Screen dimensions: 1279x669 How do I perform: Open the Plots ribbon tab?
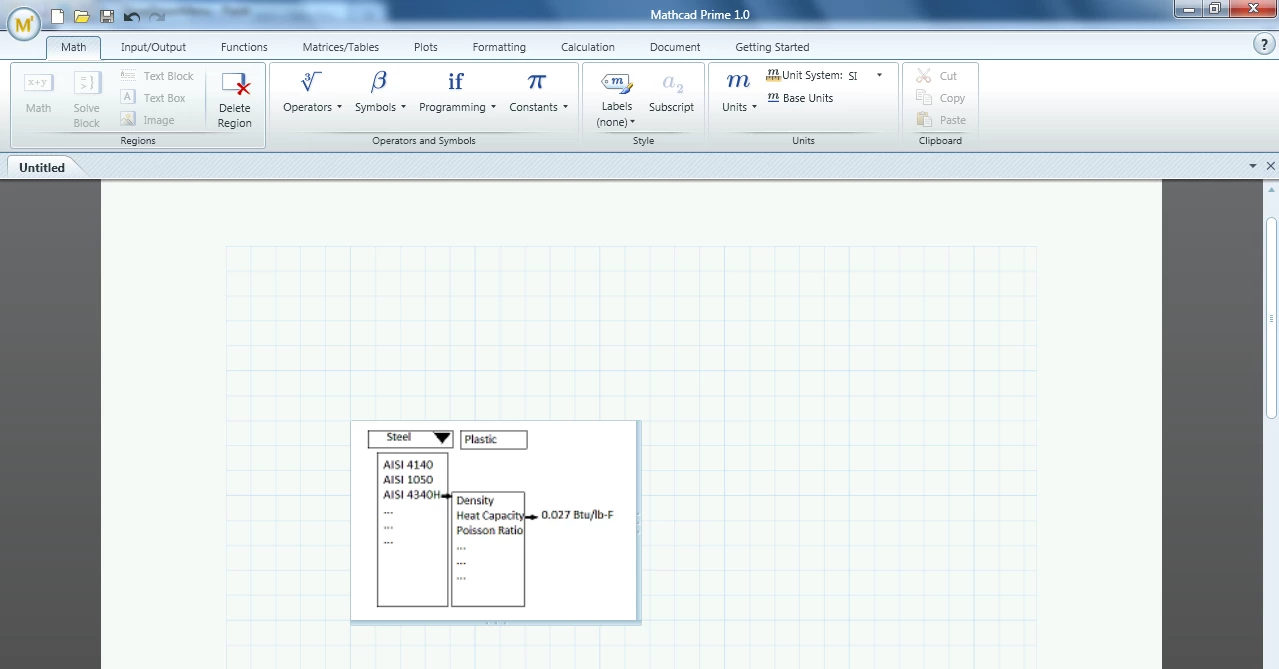point(425,47)
